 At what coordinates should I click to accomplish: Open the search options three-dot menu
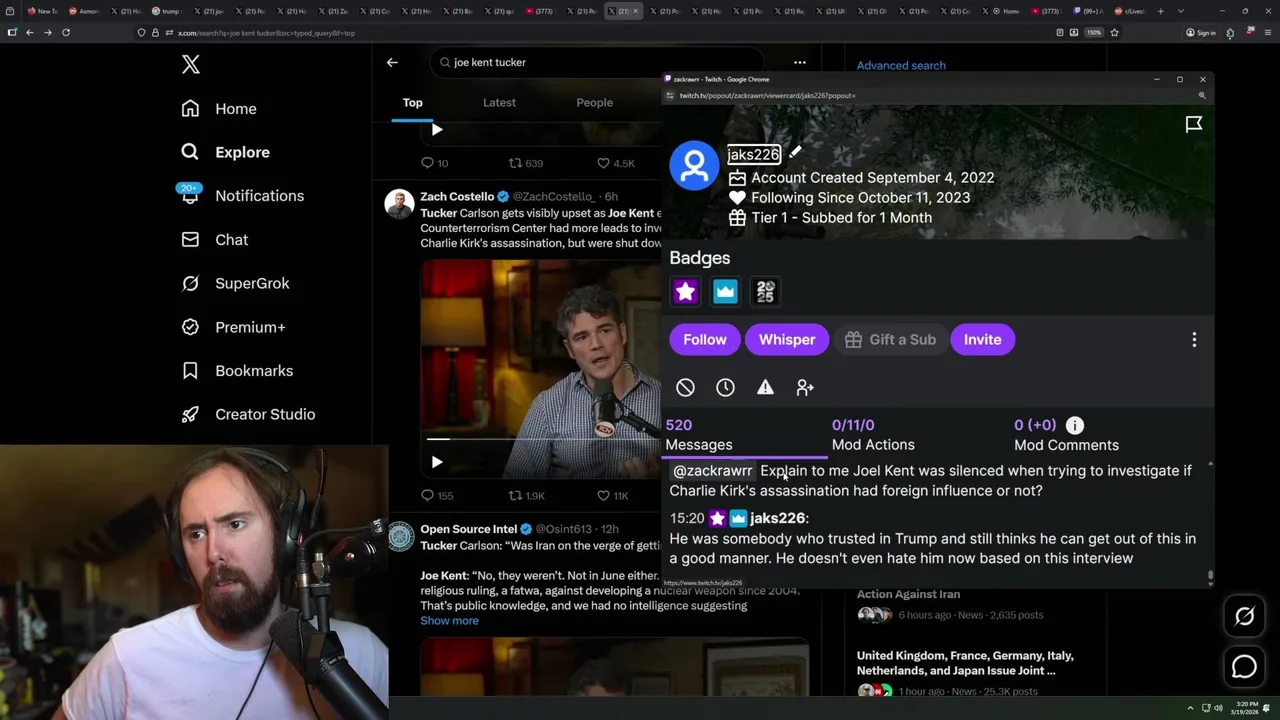pos(800,62)
